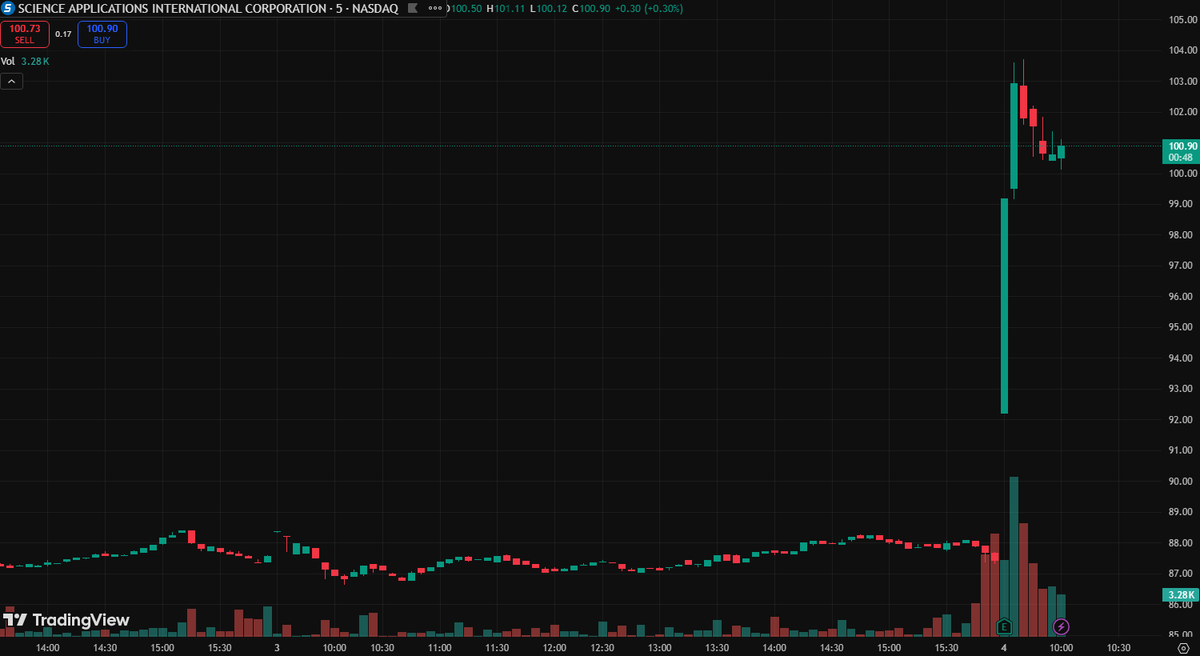
Task: Open the three-dots more menu beside symbol title
Action: click(434, 8)
